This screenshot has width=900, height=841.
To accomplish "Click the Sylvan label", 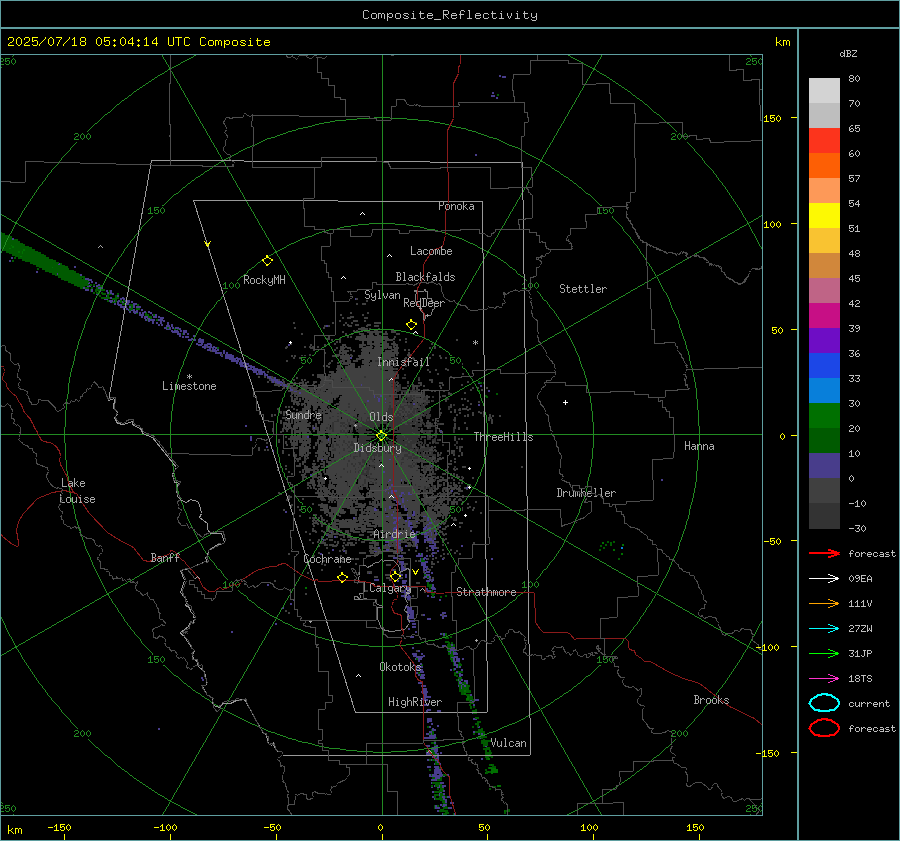I will coord(382,295).
